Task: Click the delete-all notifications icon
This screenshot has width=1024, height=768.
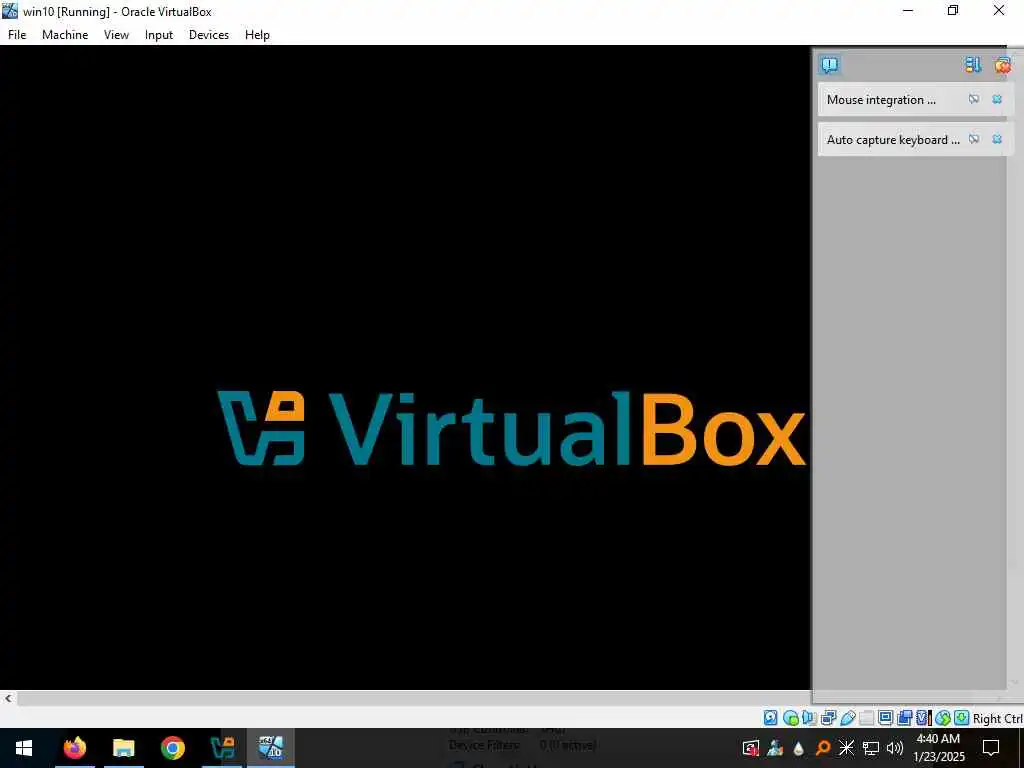Action: 1002,65
